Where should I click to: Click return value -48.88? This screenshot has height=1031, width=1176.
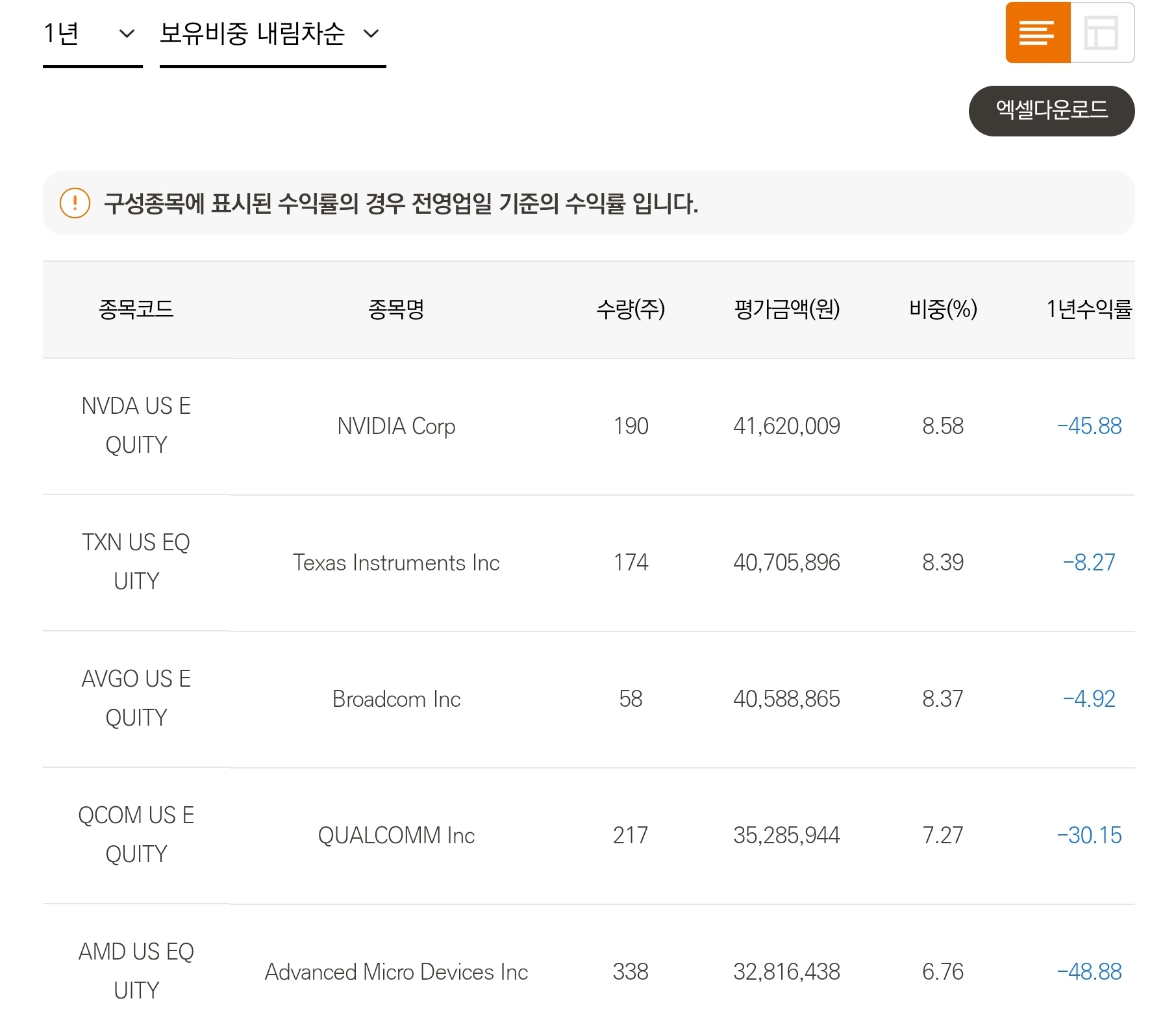(1089, 972)
